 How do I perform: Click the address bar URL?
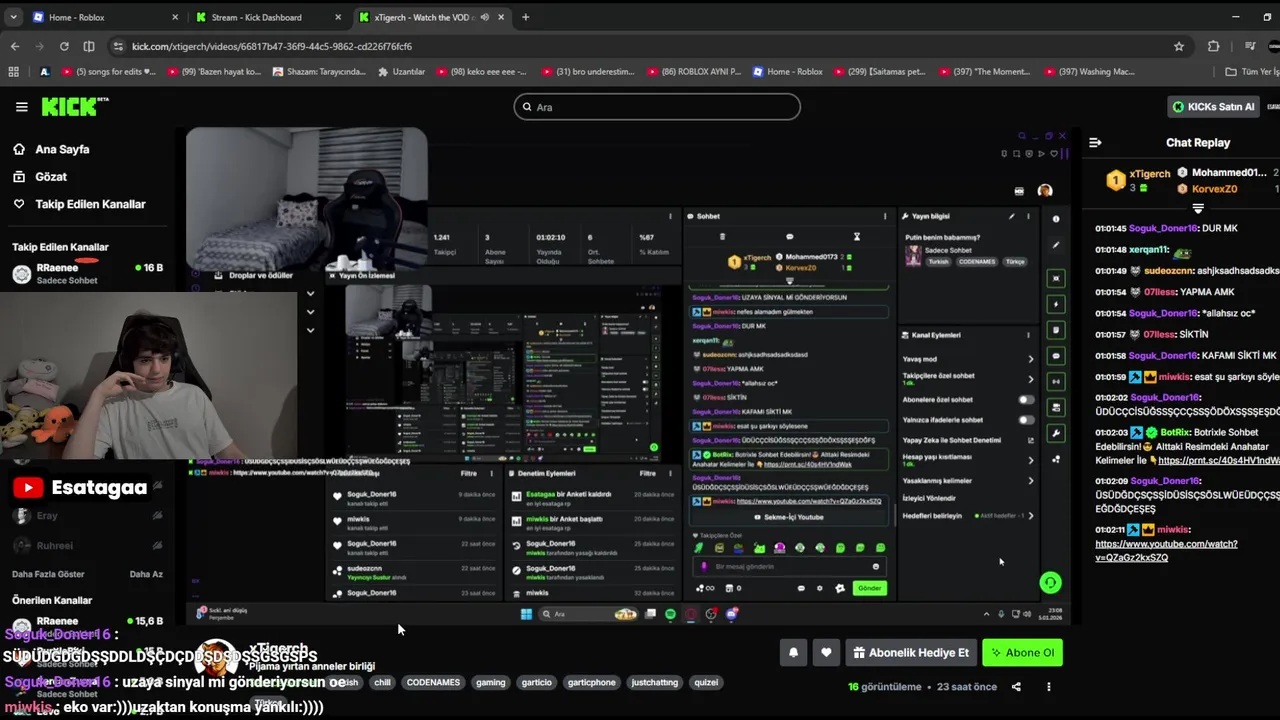271,46
